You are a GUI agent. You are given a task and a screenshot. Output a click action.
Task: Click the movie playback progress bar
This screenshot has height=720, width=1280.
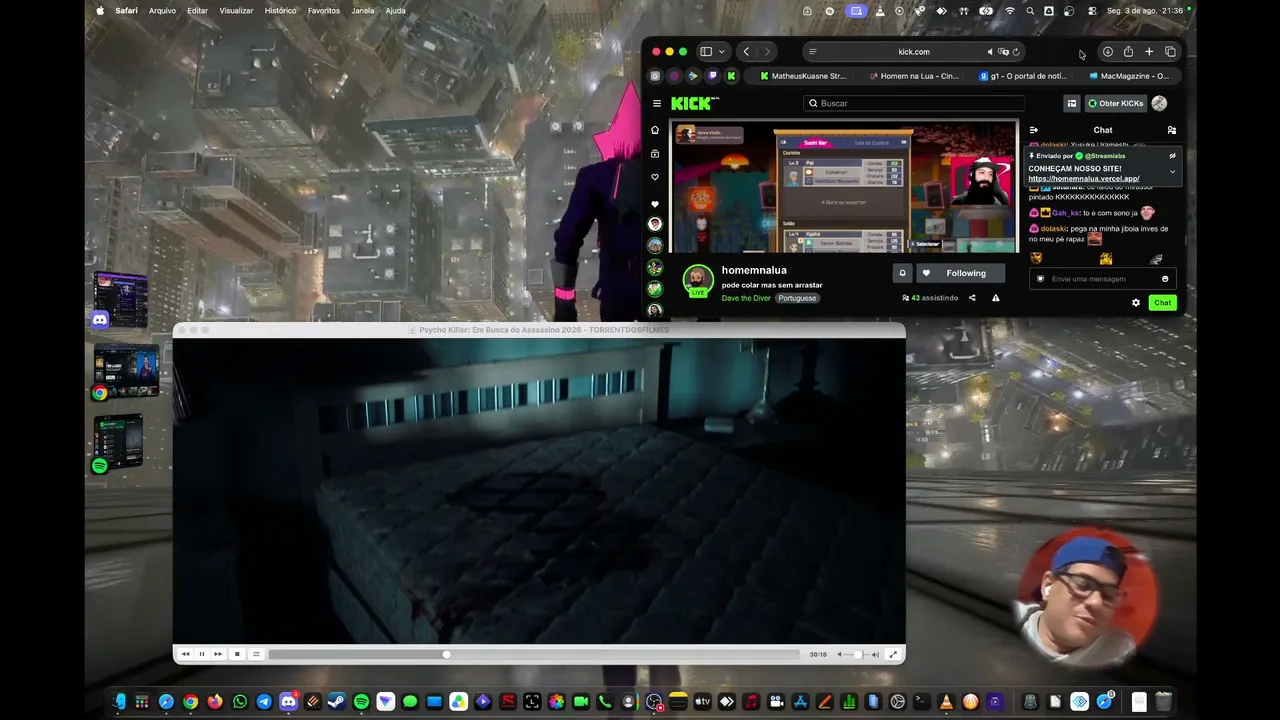[535, 654]
